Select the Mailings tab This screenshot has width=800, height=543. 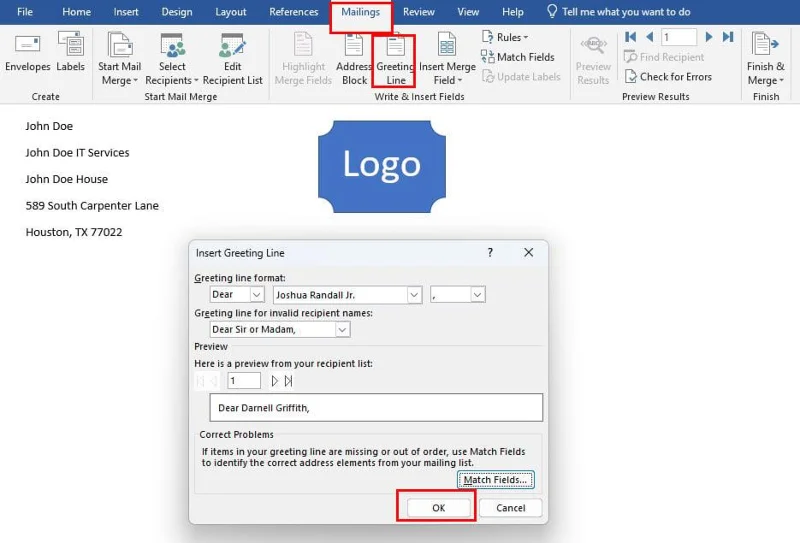click(361, 12)
